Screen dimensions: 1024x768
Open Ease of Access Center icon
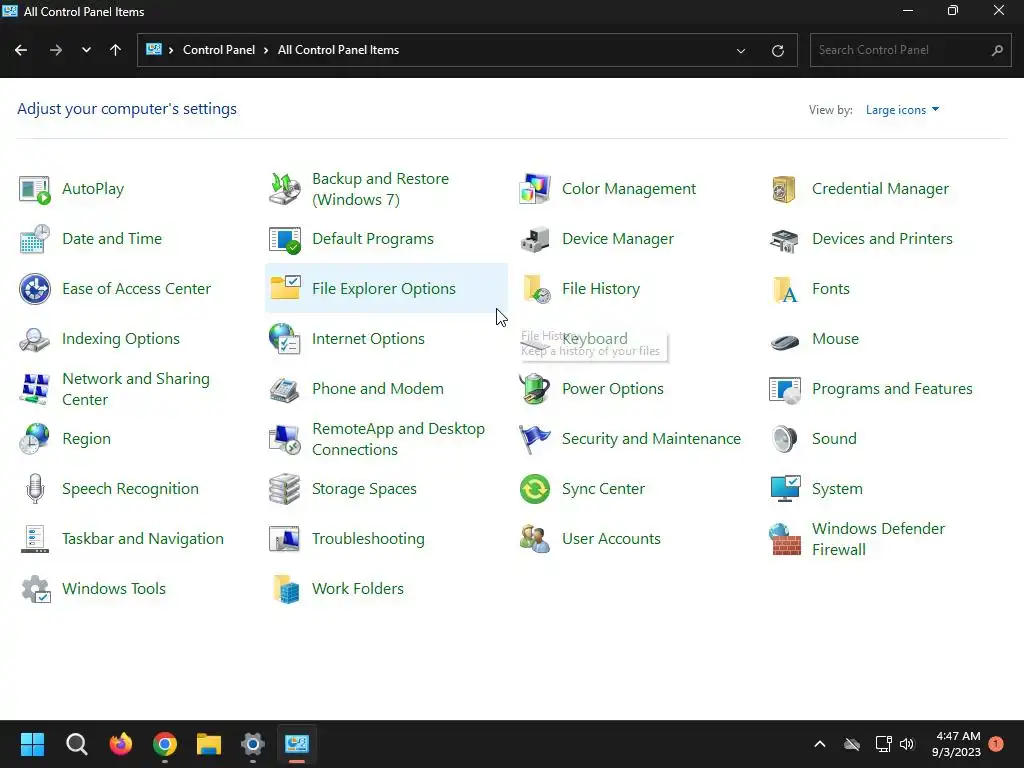[35, 289]
